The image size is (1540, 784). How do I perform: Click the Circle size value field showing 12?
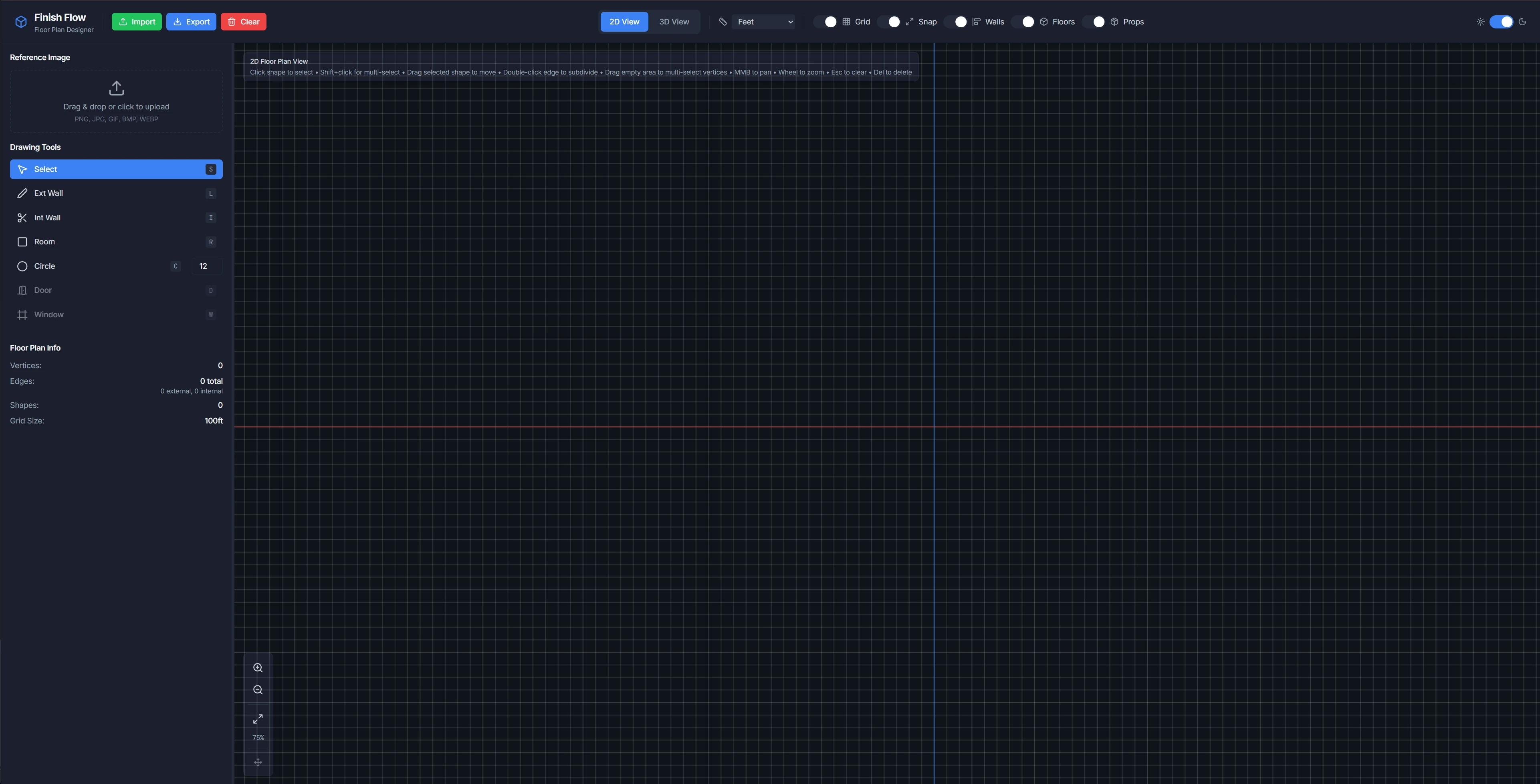point(206,266)
